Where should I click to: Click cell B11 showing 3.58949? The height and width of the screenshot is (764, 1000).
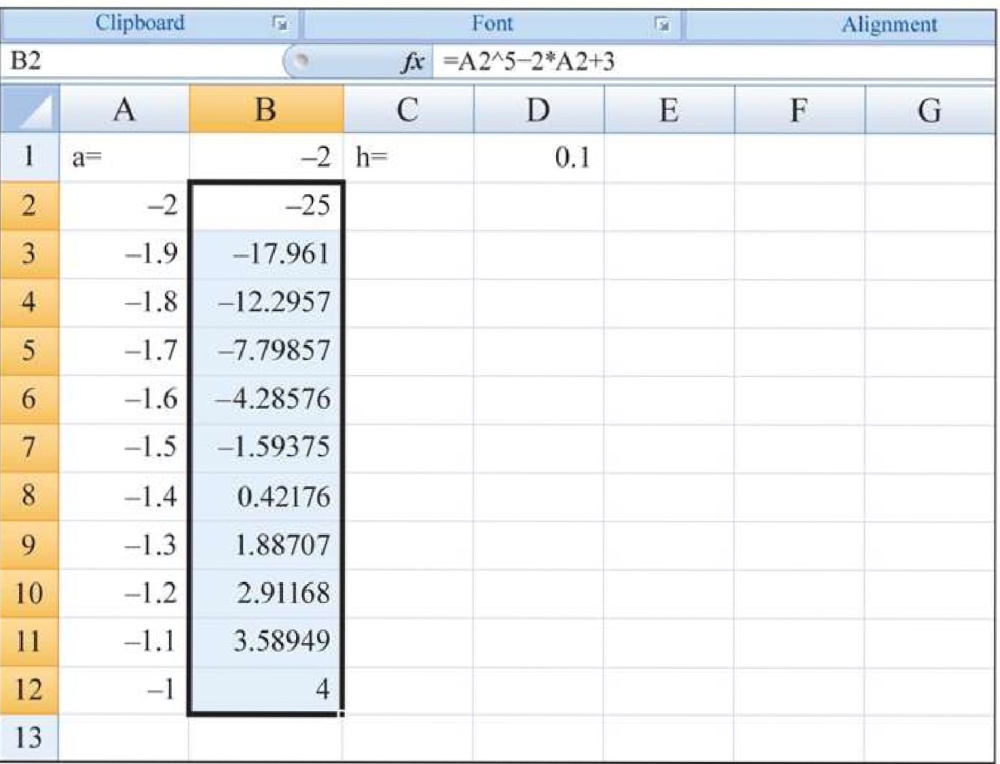[x=266, y=642]
